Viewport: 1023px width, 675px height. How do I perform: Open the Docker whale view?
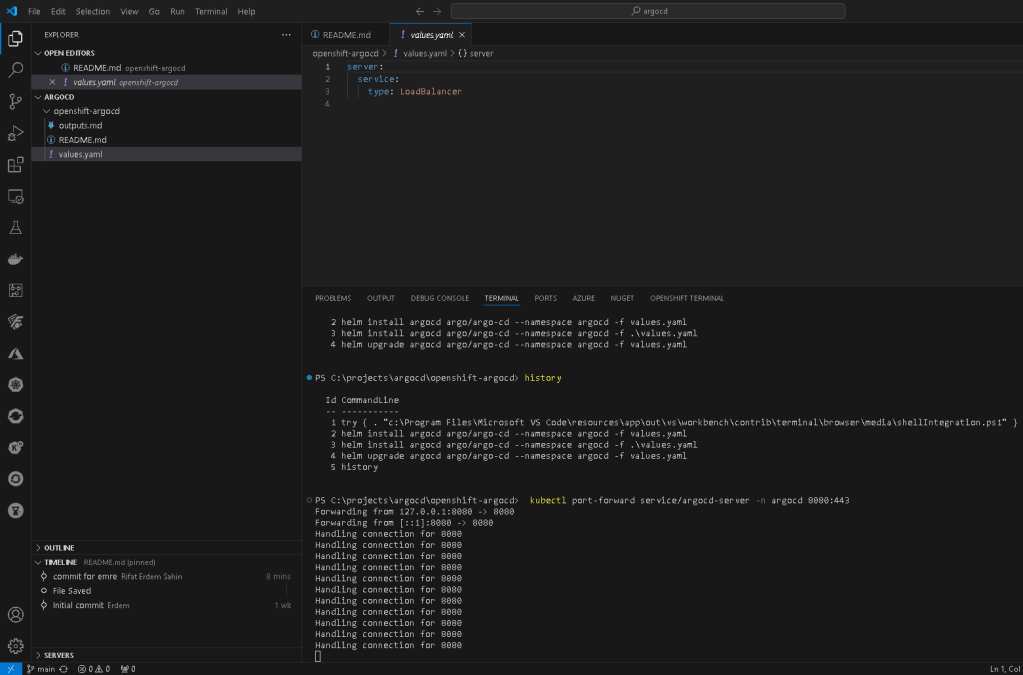[16, 260]
